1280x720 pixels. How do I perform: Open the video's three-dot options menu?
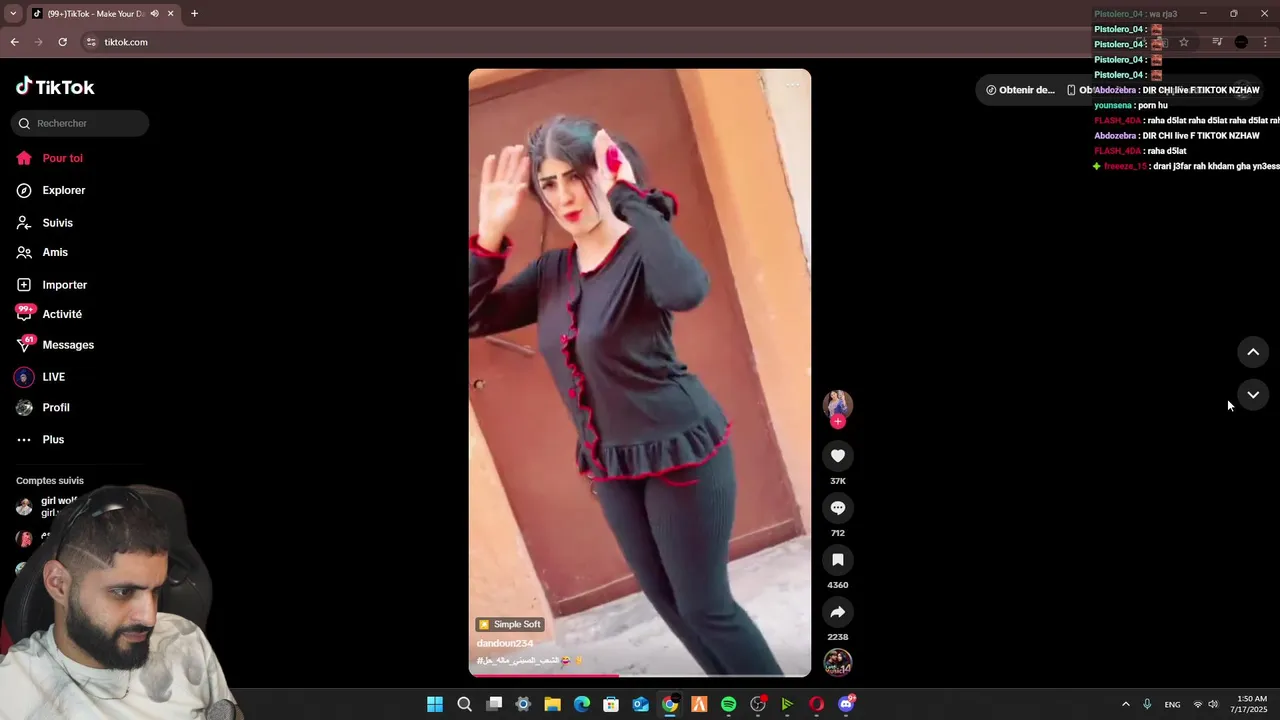[793, 85]
